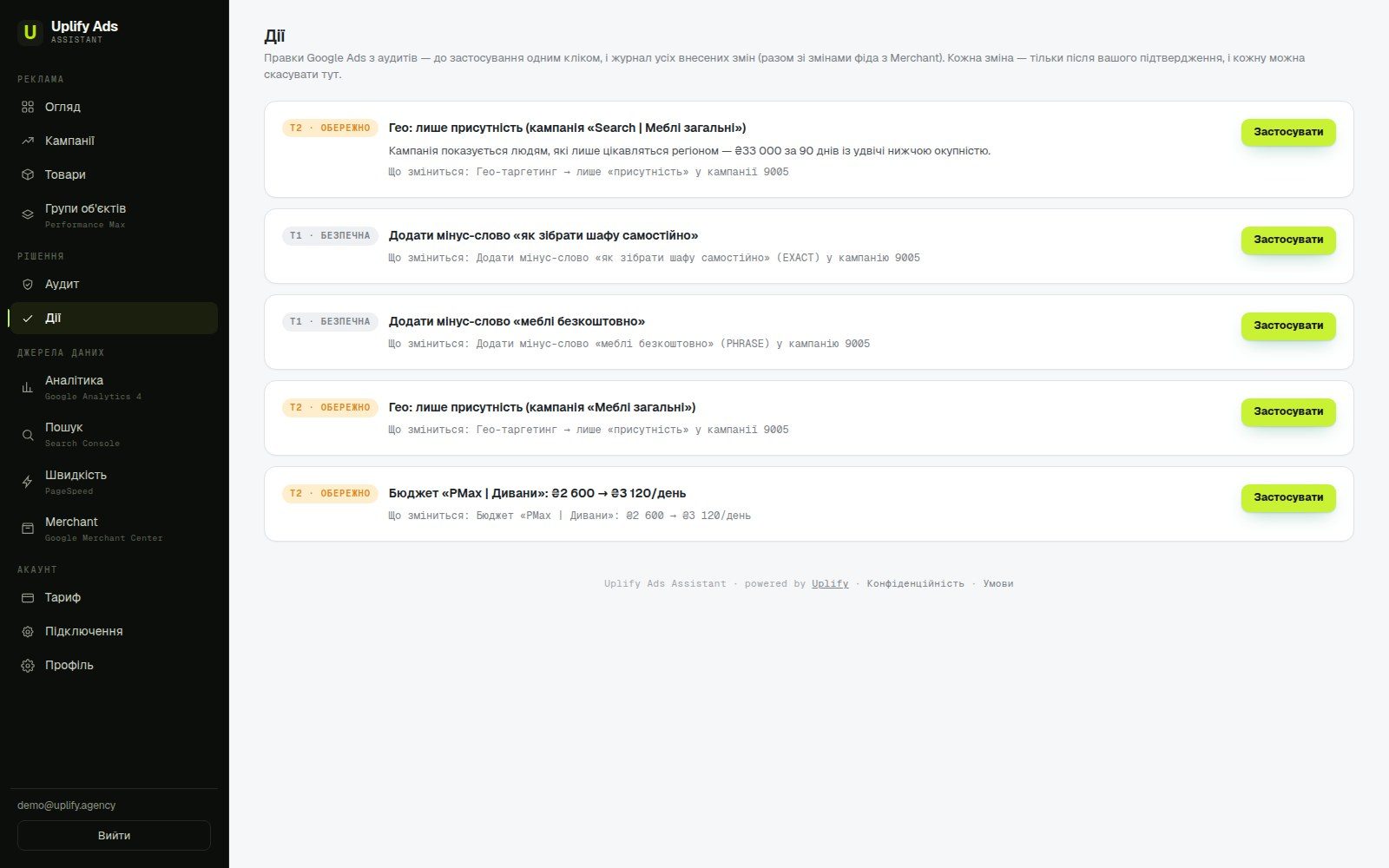Apply minus-word «меблі безкоштовно»

pyautogui.click(x=1288, y=325)
